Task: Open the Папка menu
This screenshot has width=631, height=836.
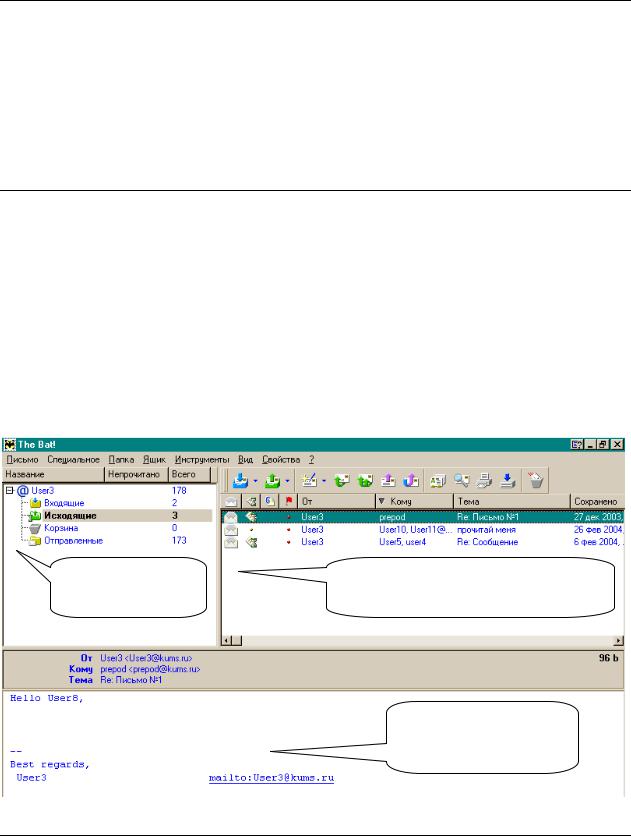Action: click(x=122, y=460)
